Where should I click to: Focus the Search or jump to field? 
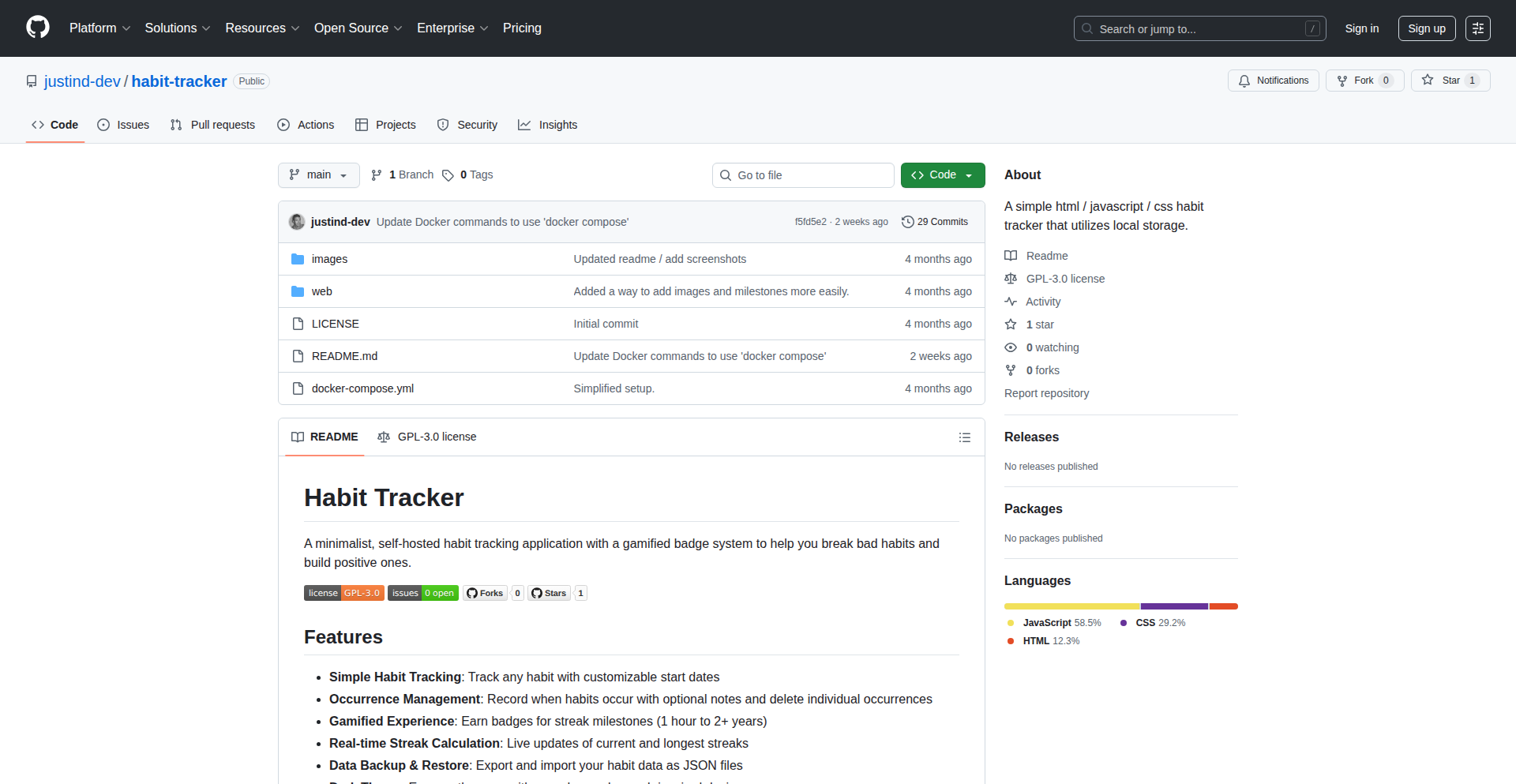(x=1199, y=28)
